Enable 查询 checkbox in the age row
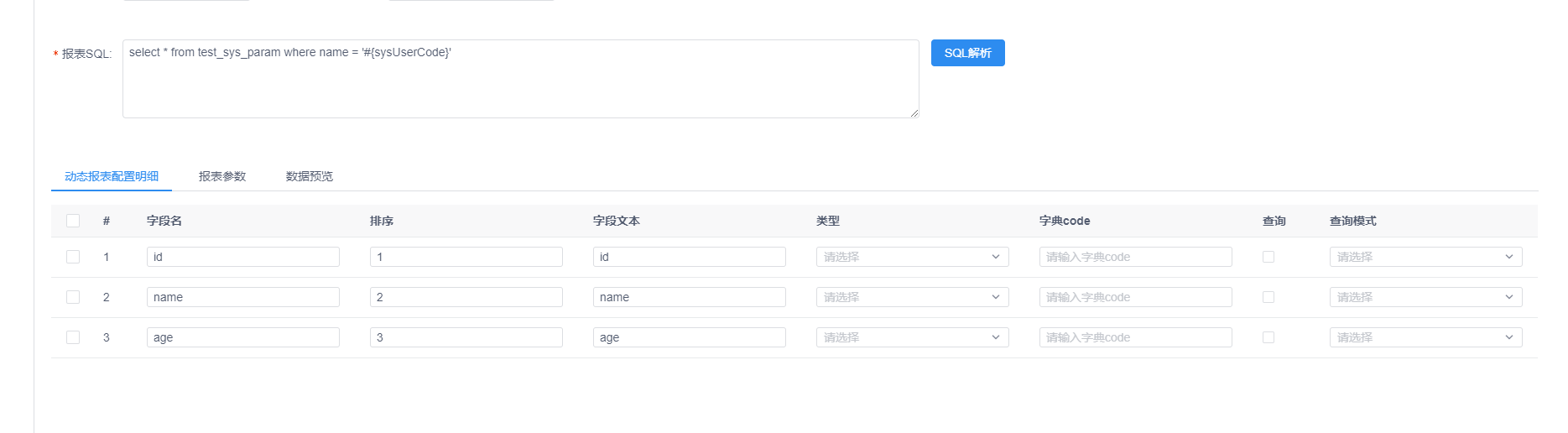This screenshot has width=1568, height=433. click(1268, 337)
